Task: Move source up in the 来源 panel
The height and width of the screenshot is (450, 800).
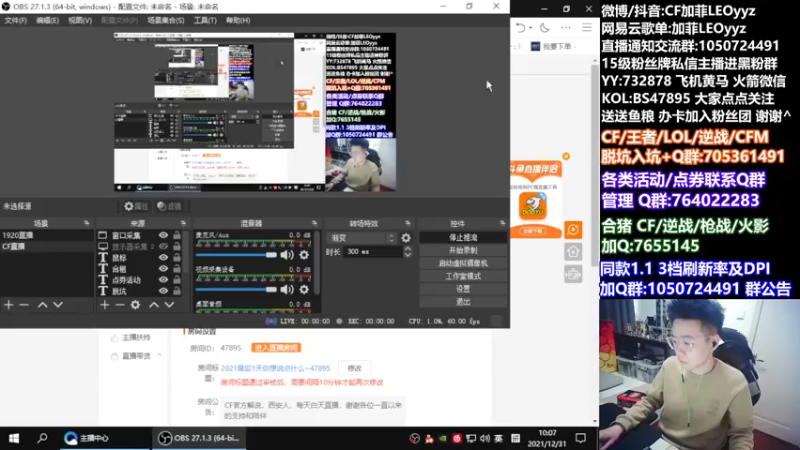Action: (154, 305)
